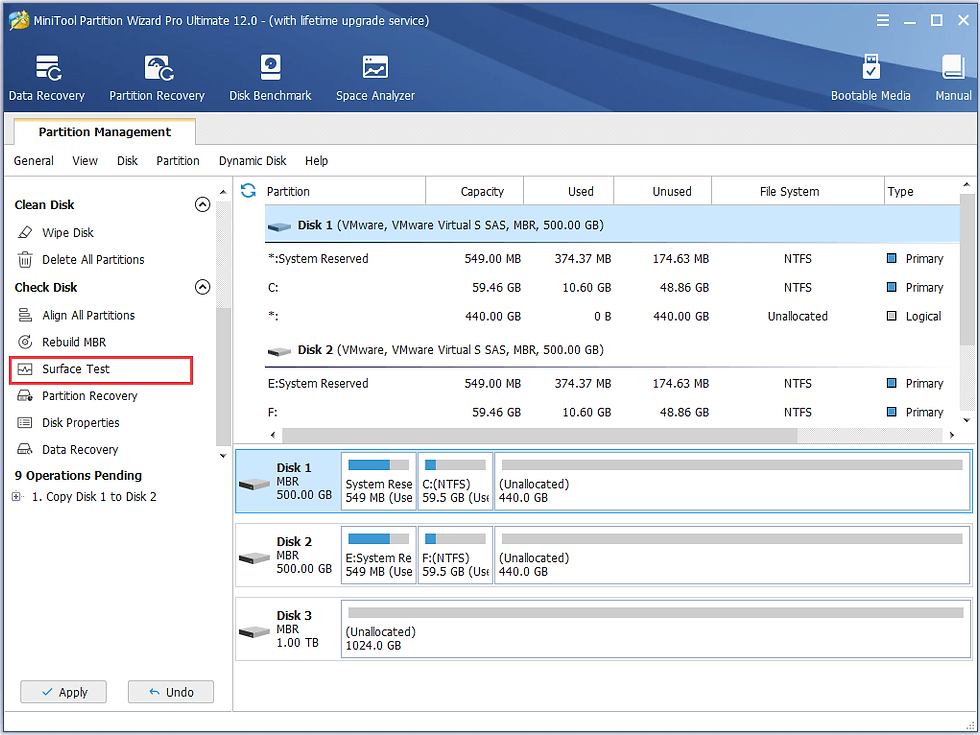Select the 440.00 GB Unallocated logical row

coord(612,316)
